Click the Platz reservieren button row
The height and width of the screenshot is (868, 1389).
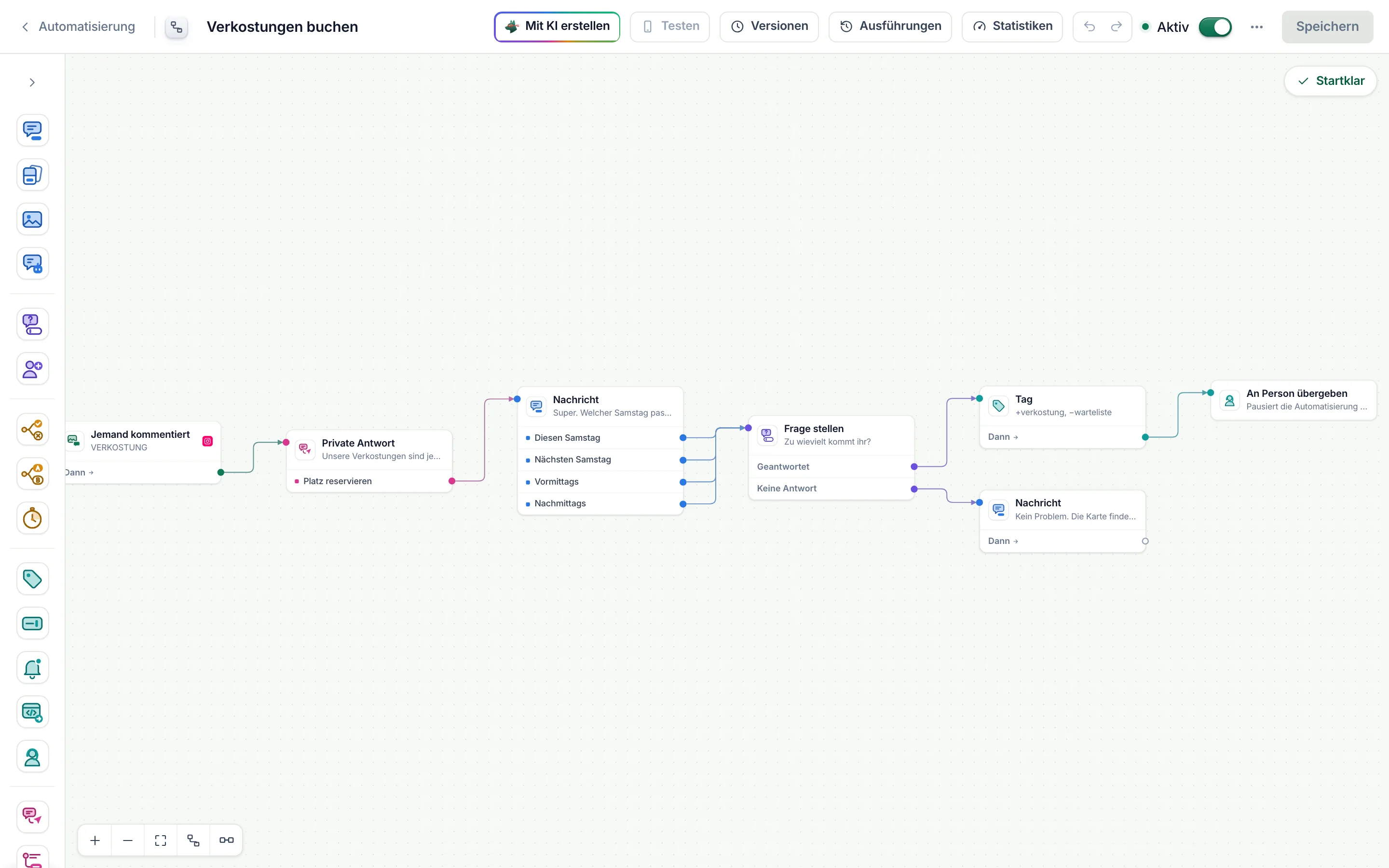[369, 481]
